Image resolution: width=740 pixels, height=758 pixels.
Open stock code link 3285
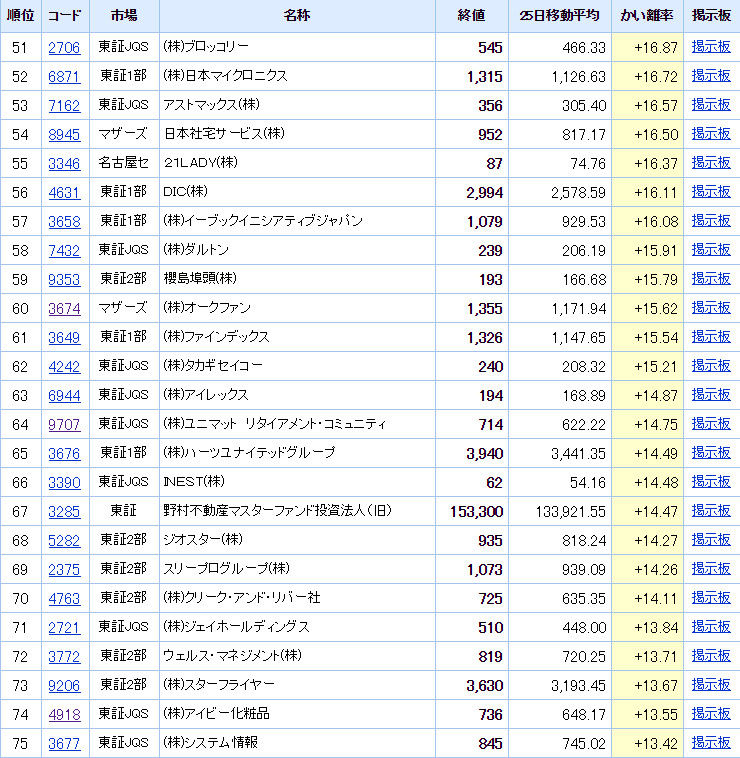coord(64,511)
